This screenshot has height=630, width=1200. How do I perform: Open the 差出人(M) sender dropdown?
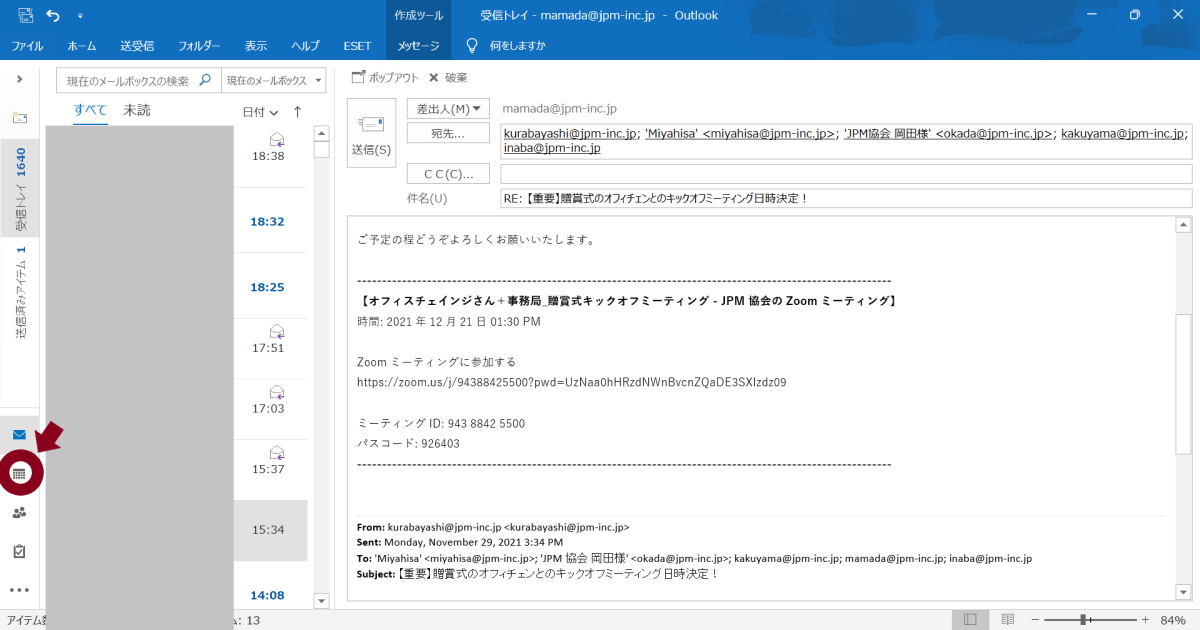coord(449,108)
